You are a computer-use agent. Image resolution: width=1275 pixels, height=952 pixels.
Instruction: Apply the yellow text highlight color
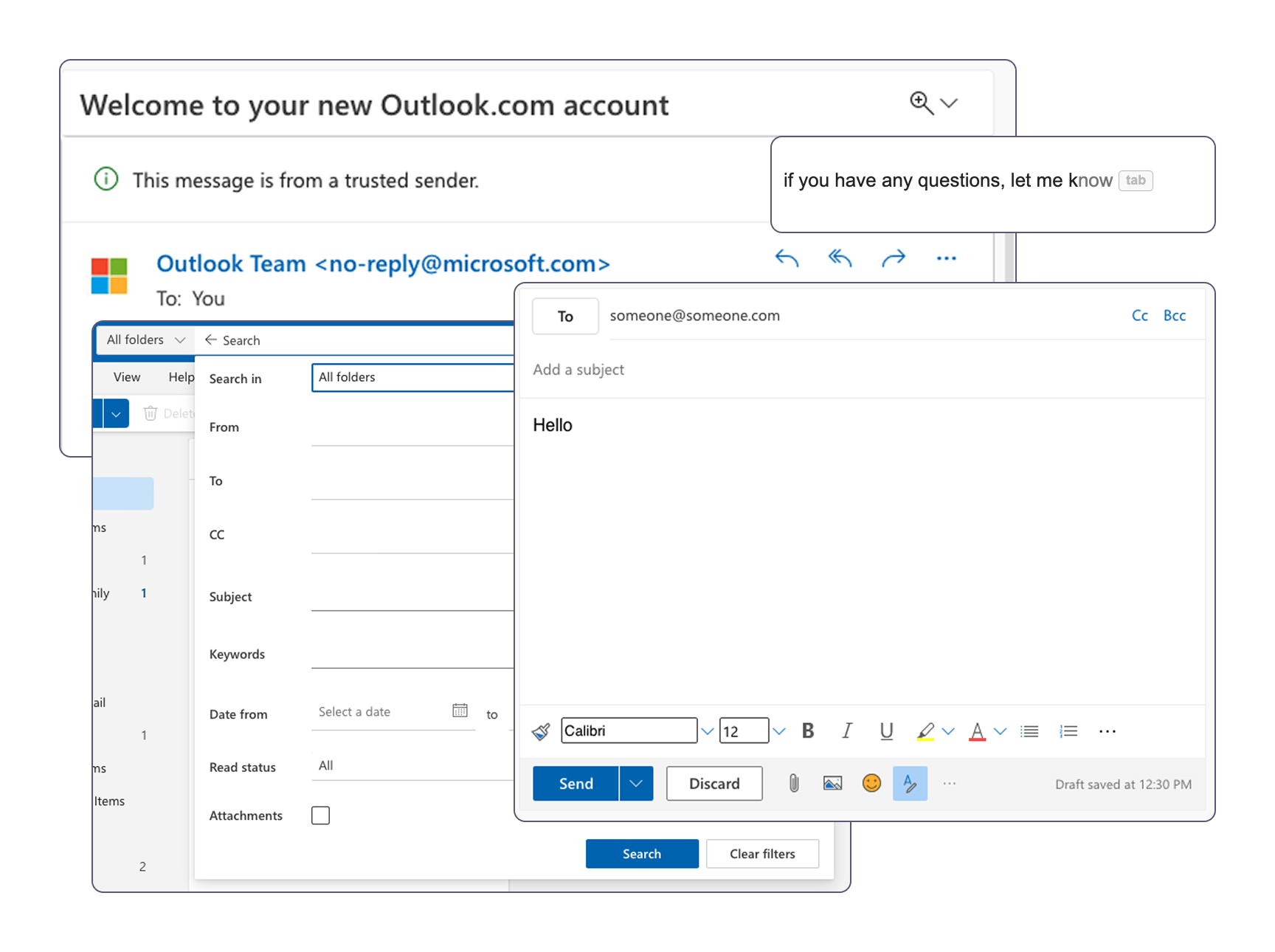click(x=925, y=731)
